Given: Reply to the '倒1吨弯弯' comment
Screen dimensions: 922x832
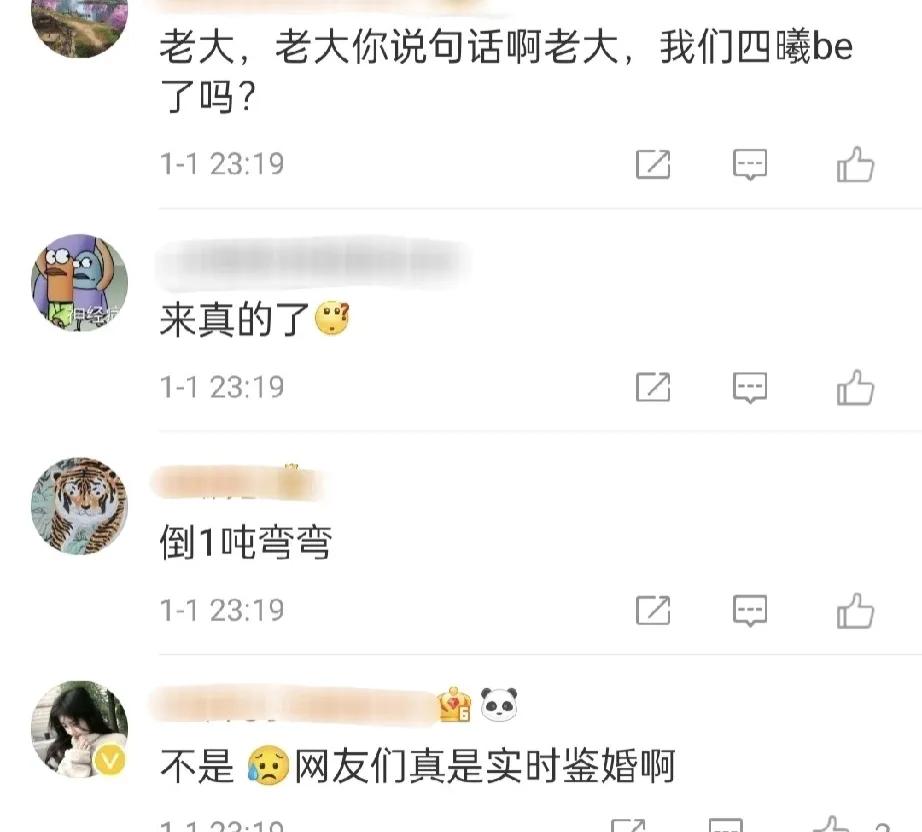Looking at the screenshot, I should point(750,611).
